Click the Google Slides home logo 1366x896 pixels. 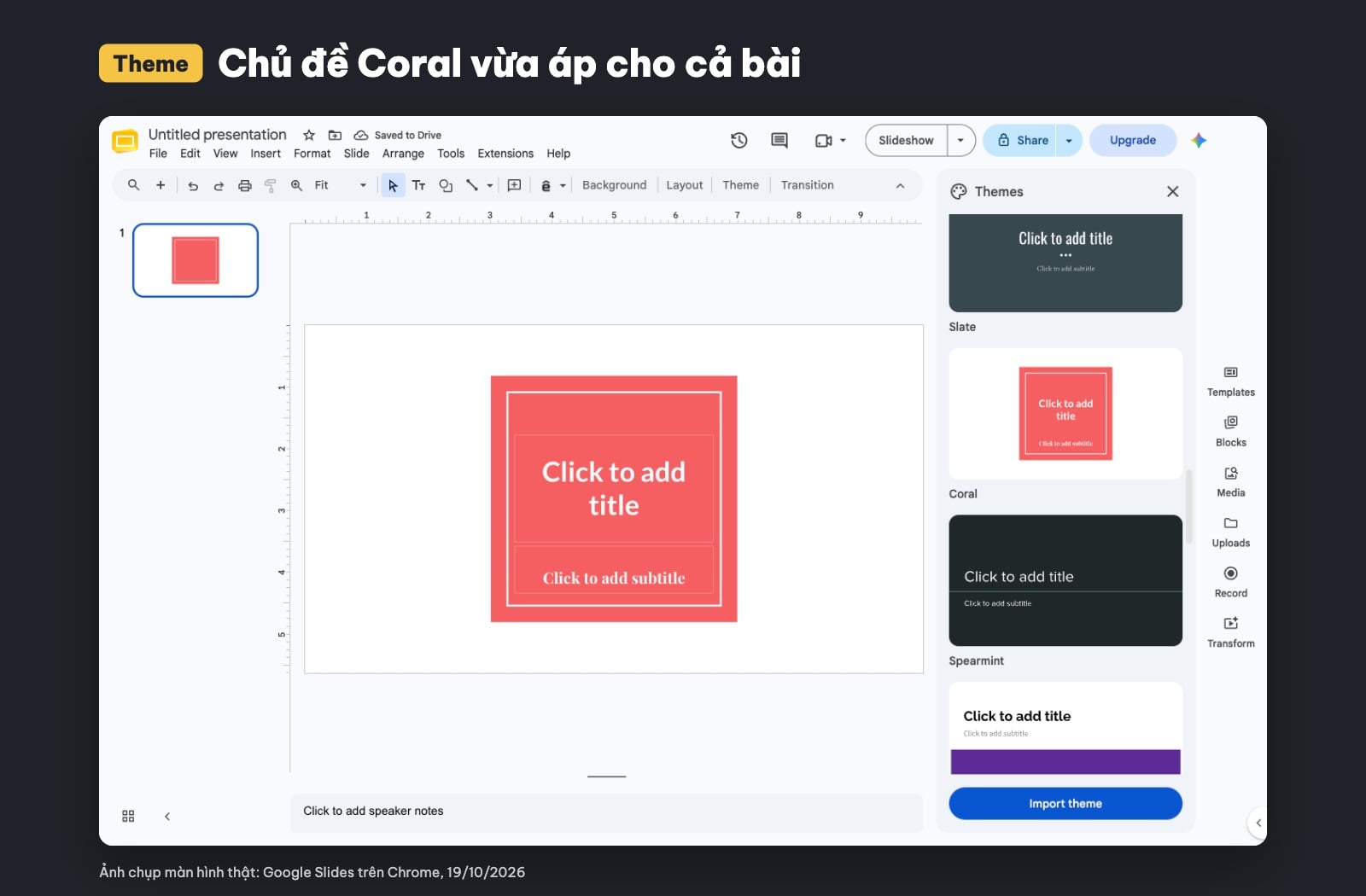(x=126, y=142)
